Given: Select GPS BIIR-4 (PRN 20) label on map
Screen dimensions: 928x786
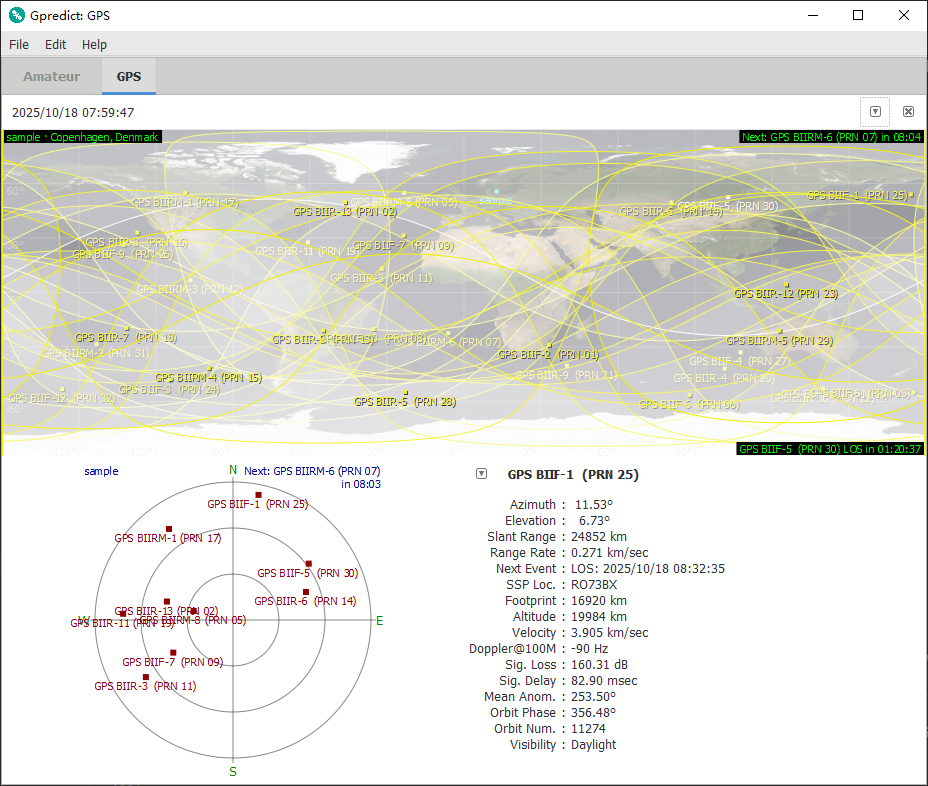Looking at the screenshot, I should [724, 378].
